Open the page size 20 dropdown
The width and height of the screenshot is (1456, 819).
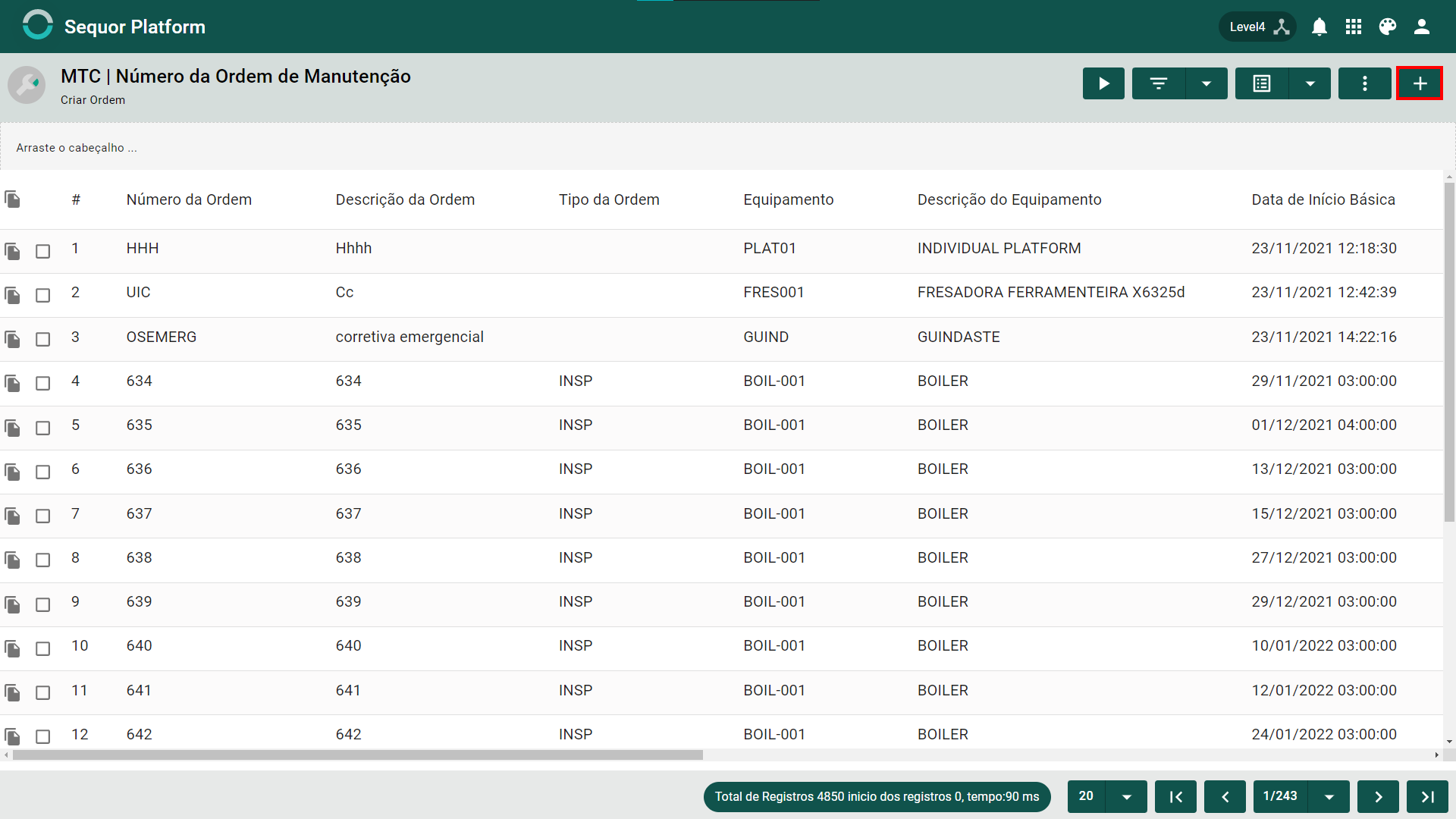[x=1126, y=796]
